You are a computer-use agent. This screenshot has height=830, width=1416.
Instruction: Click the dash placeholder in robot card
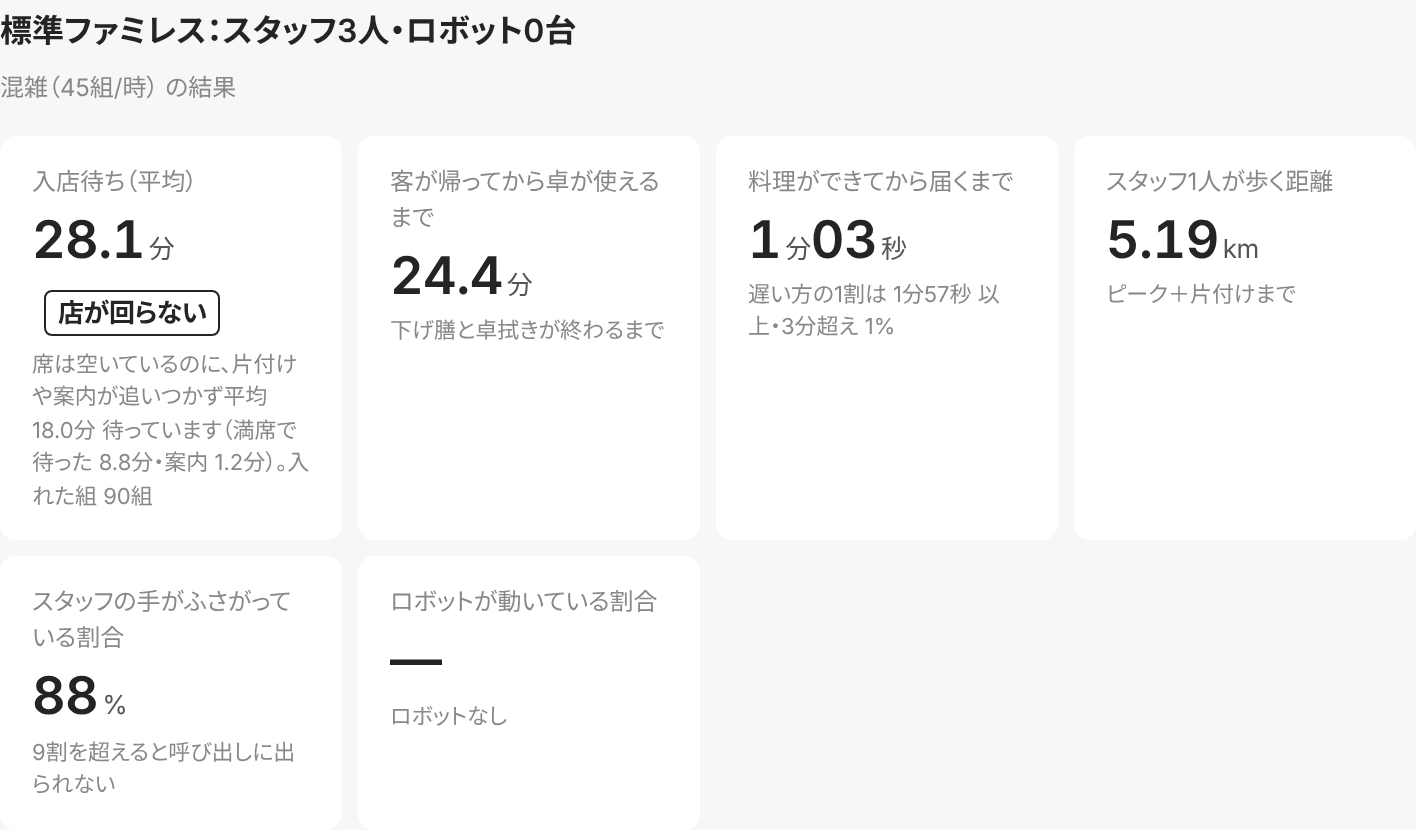click(x=416, y=662)
